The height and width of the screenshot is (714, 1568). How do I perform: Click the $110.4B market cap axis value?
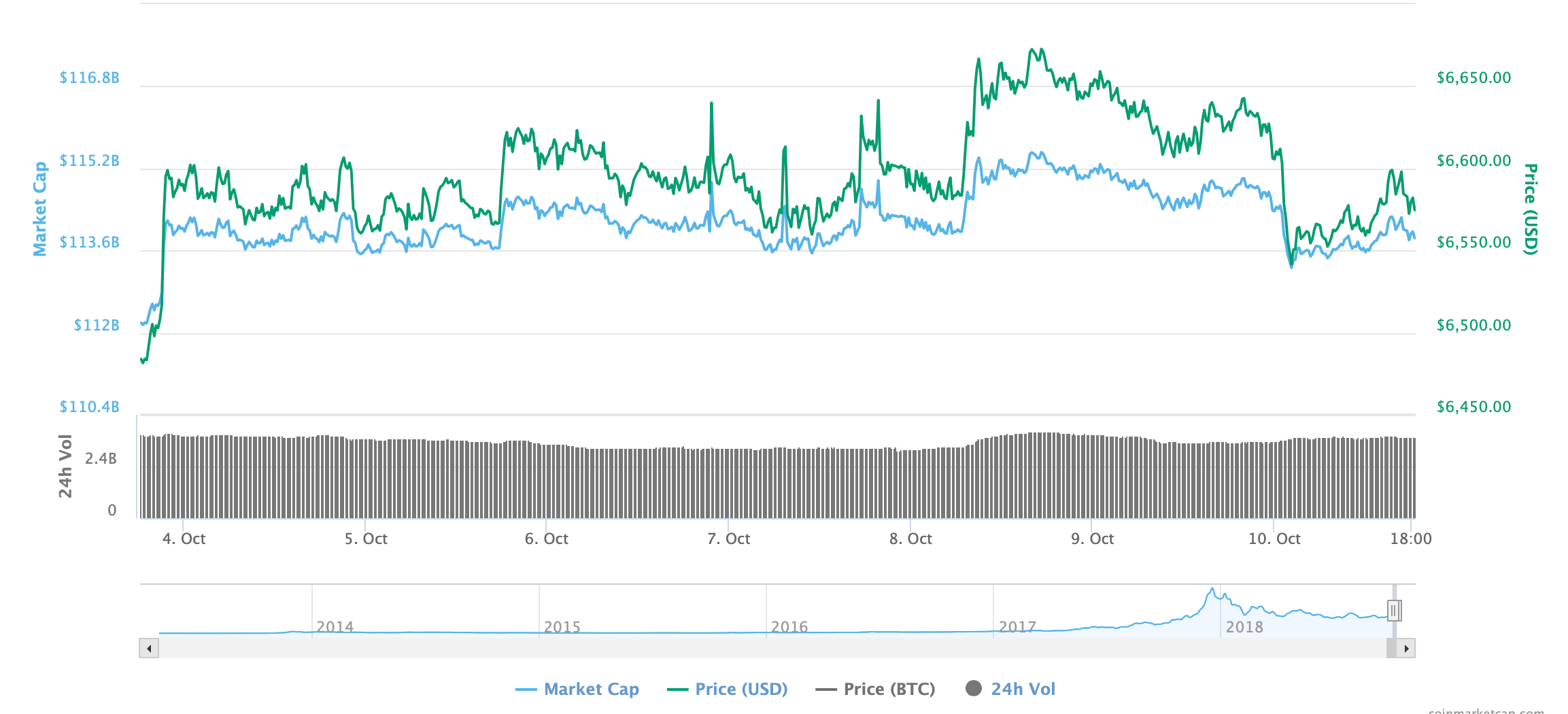click(x=90, y=407)
